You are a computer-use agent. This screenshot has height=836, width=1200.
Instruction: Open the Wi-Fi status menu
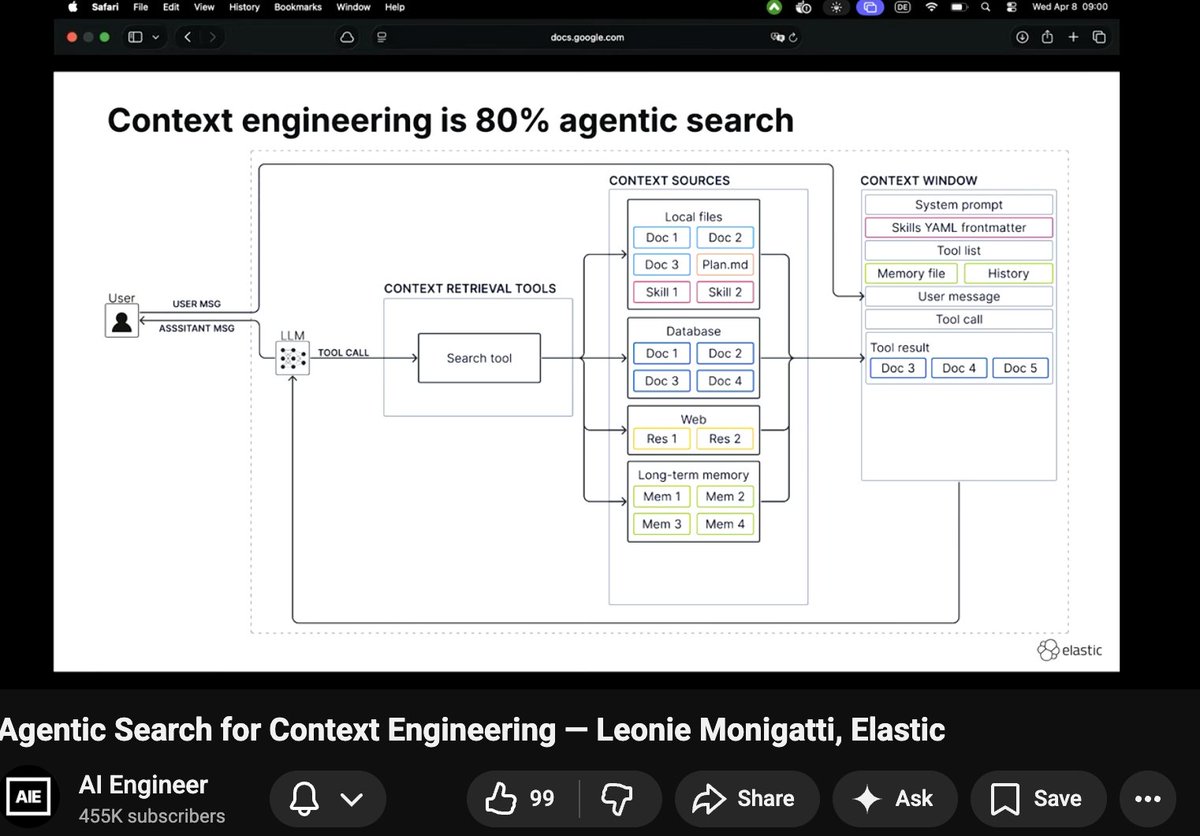pos(932,7)
